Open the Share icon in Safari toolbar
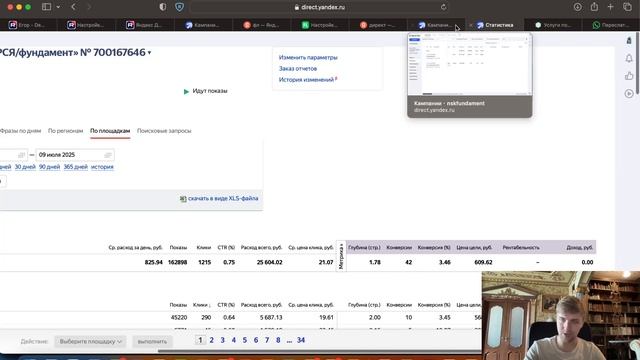Screen dimensions: 640x360 tap(594, 7)
